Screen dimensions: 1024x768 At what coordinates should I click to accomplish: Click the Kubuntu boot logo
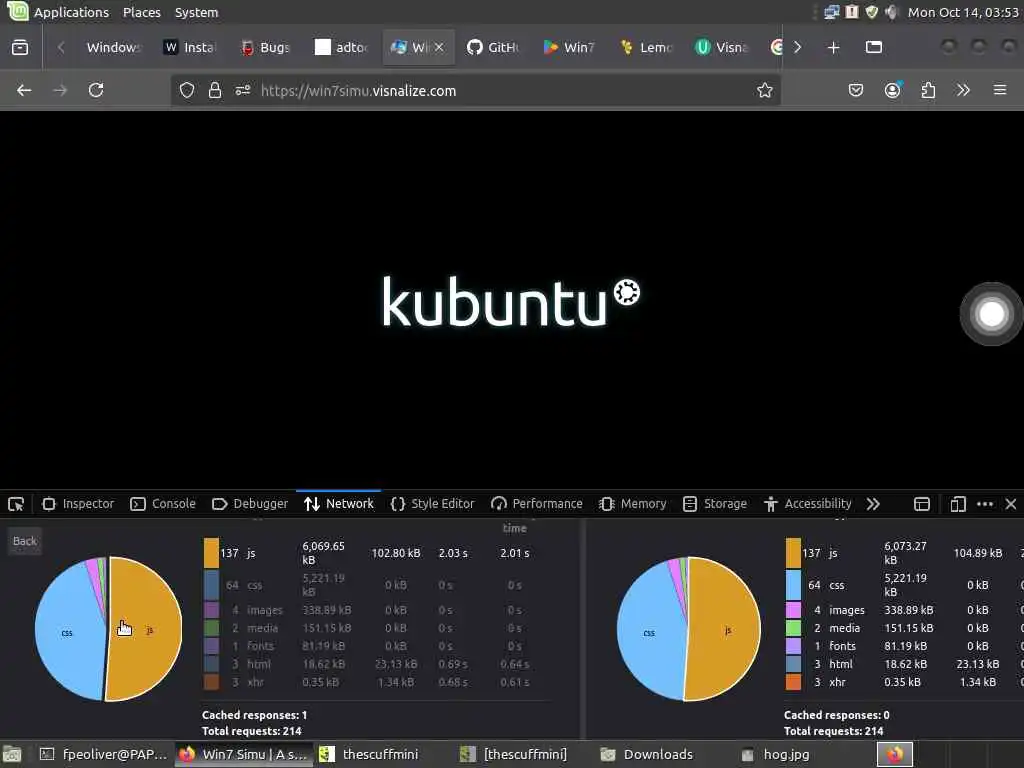511,302
